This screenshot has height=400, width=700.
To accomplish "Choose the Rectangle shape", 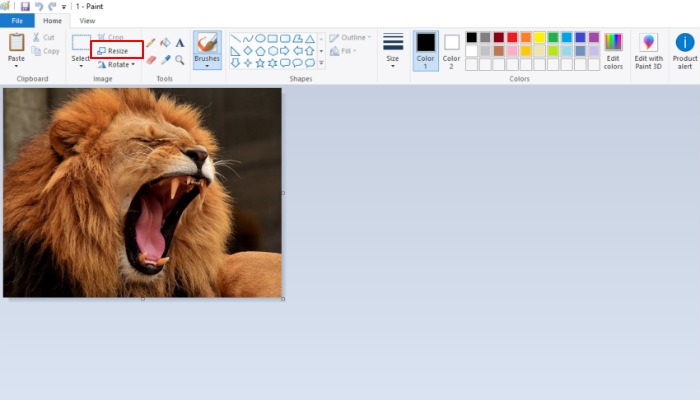I will coord(272,38).
